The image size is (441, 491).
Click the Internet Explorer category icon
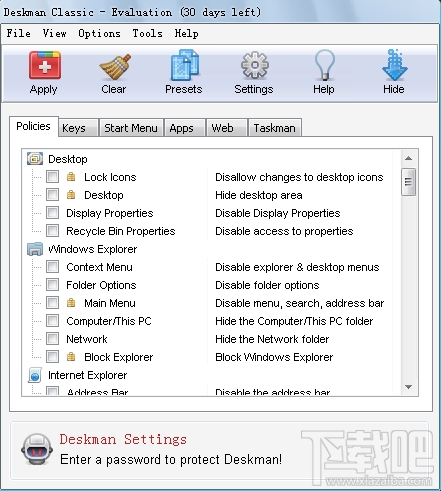[x=35, y=375]
